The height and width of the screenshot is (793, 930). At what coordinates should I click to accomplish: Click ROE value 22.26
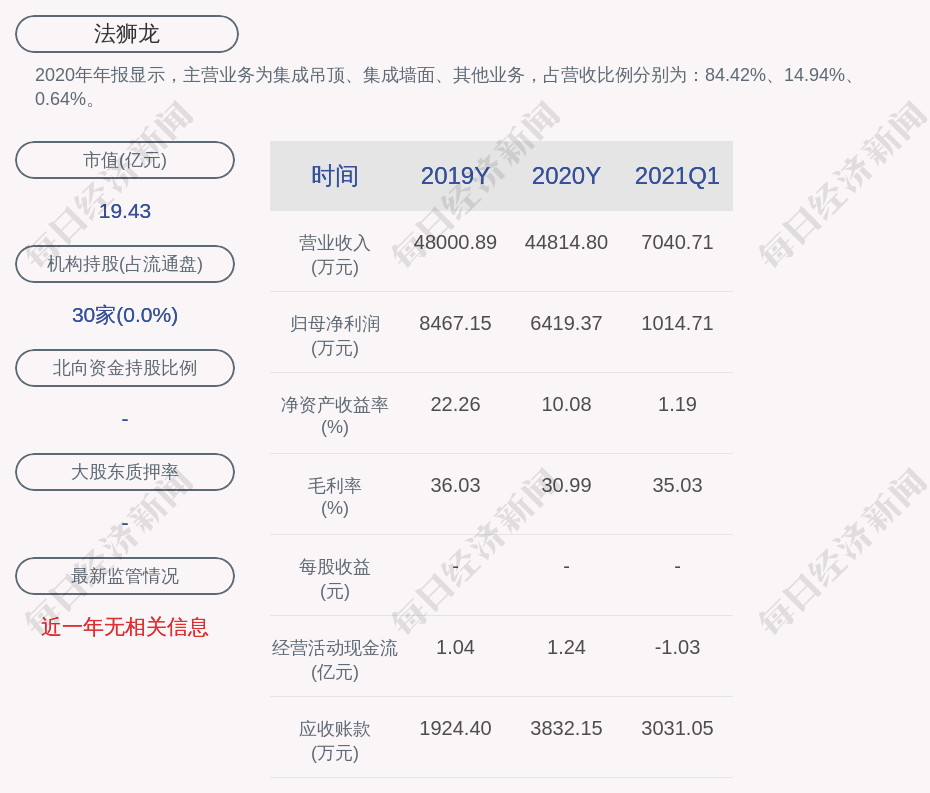click(x=455, y=405)
